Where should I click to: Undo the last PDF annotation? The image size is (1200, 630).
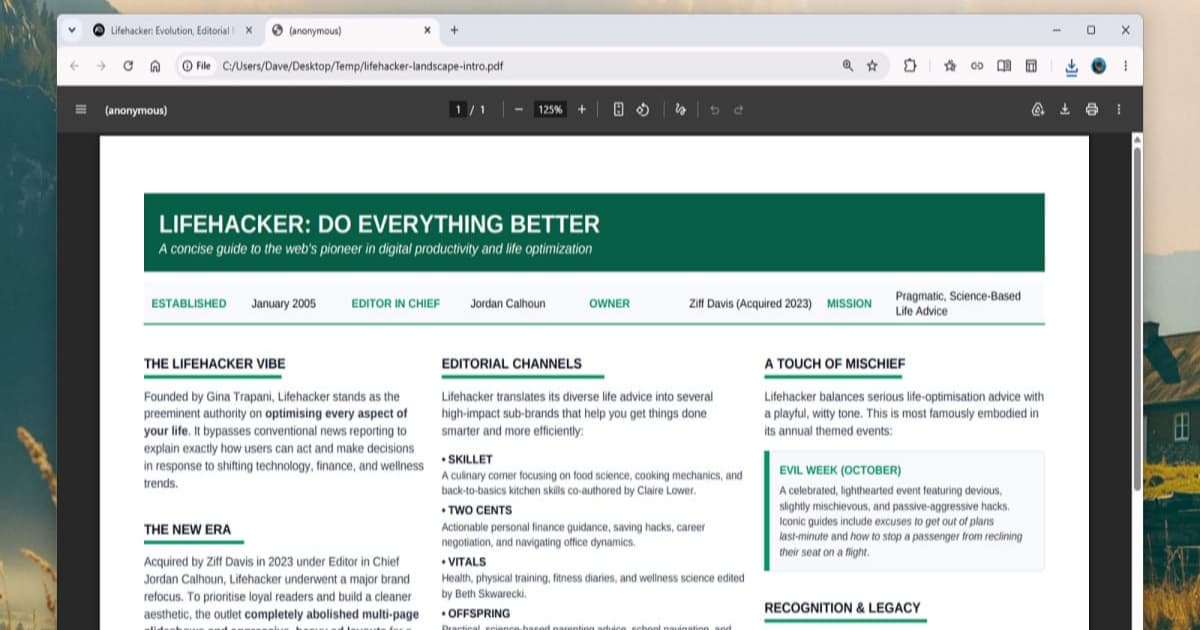714,110
